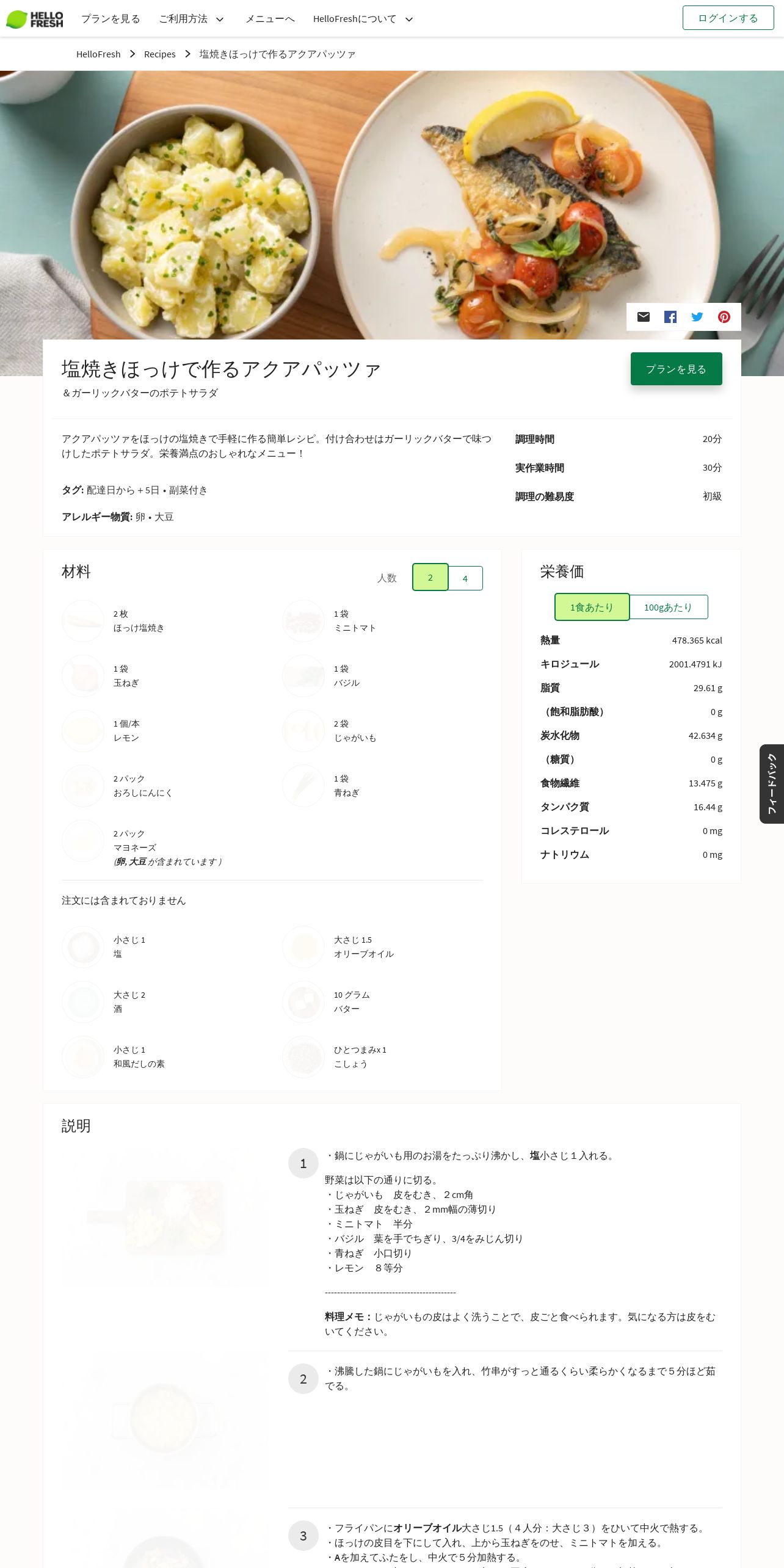Go to メニューへ nav item
The height and width of the screenshot is (1568, 784).
(270, 19)
